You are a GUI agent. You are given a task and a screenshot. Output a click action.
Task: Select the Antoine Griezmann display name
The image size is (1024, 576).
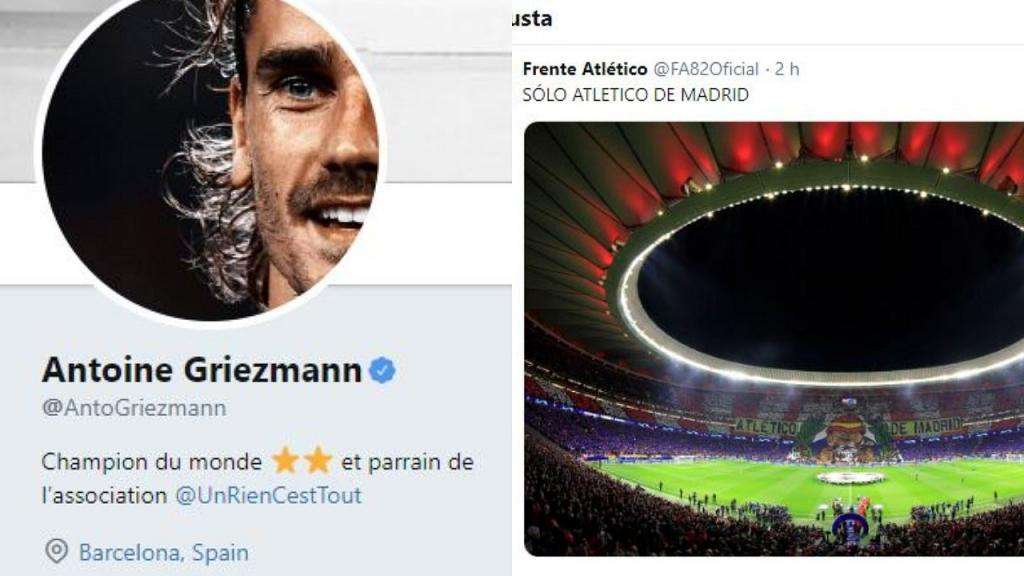coord(202,370)
